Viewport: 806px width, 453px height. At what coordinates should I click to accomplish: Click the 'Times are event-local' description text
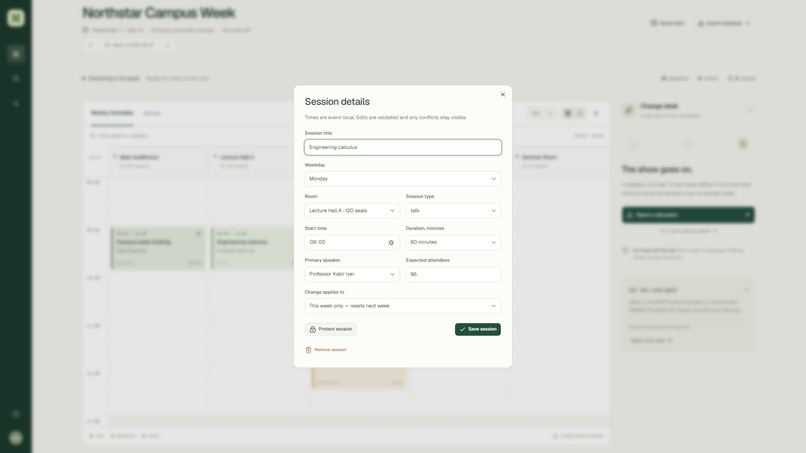coord(386,117)
